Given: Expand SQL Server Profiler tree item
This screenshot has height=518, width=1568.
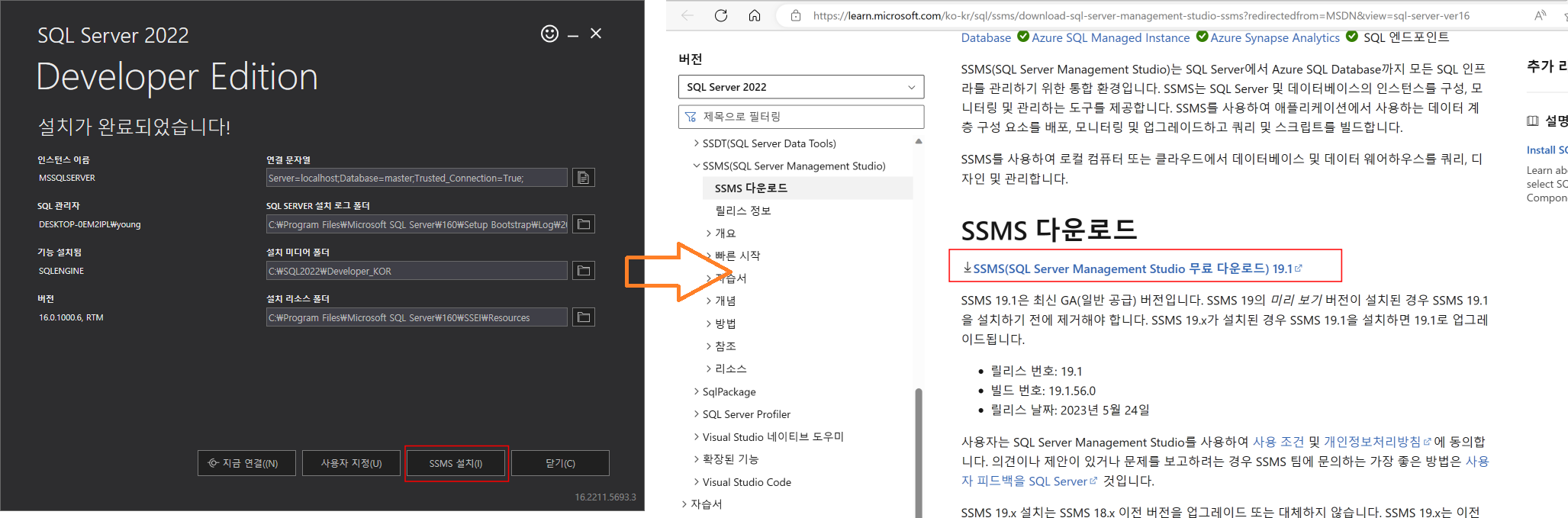Looking at the screenshot, I should click(x=697, y=414).
